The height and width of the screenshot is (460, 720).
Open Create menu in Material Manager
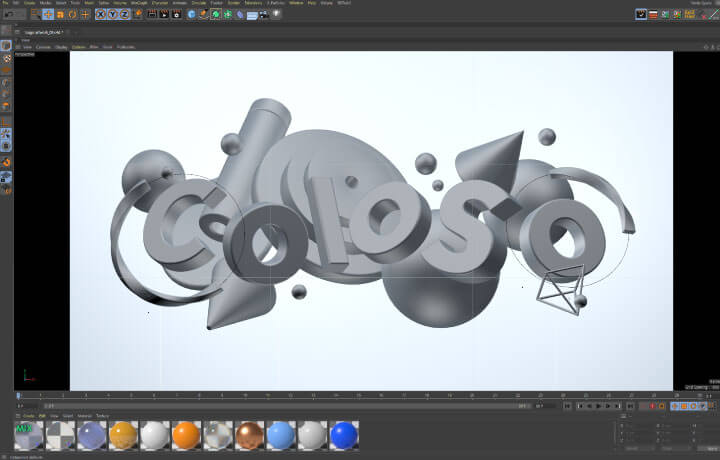(x=28, y=416)
